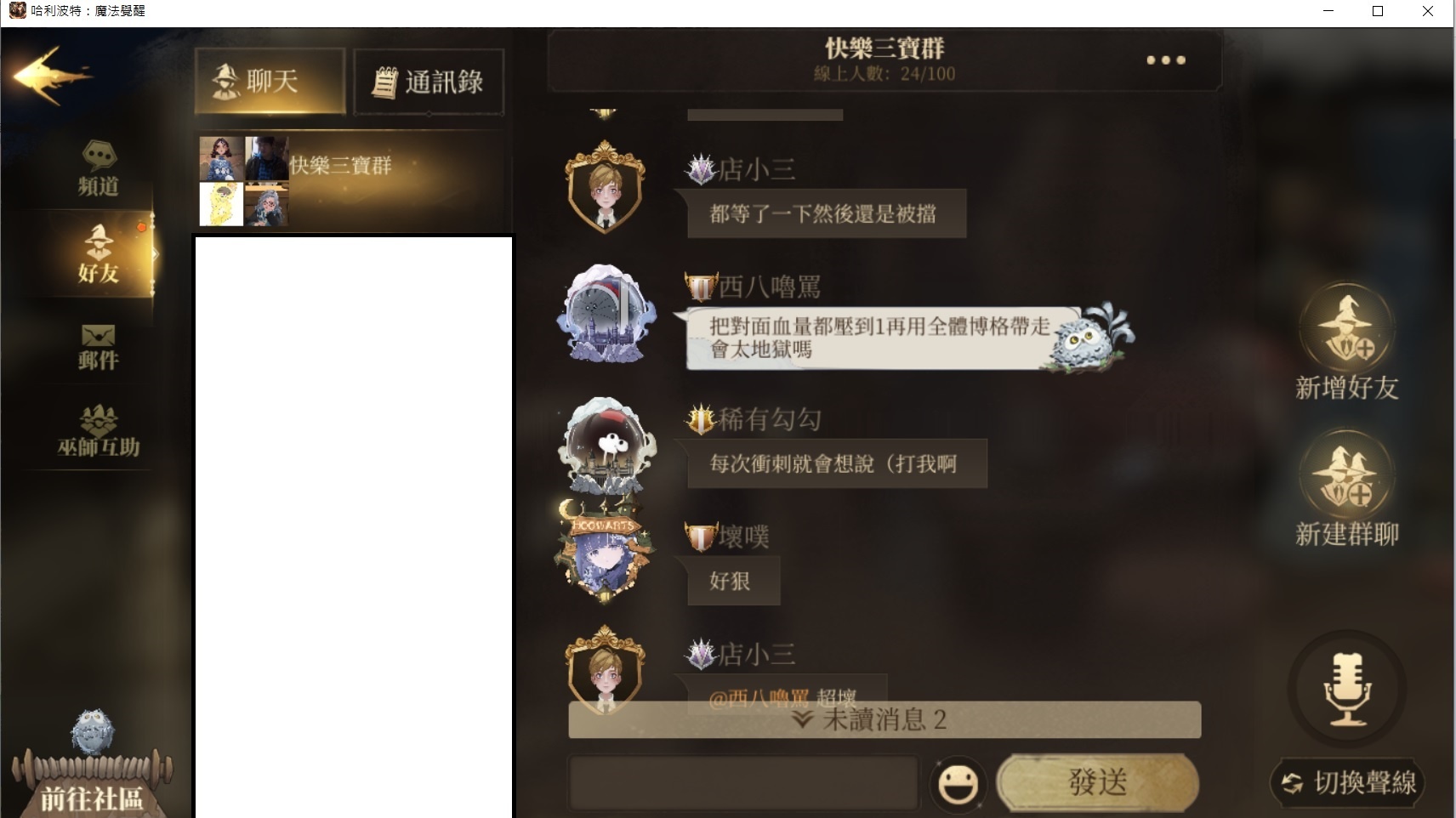Open the 巫師互助 wizard help icon
Image resolution: width=1456 pixels, height=818 pixels.
(98, 431)
